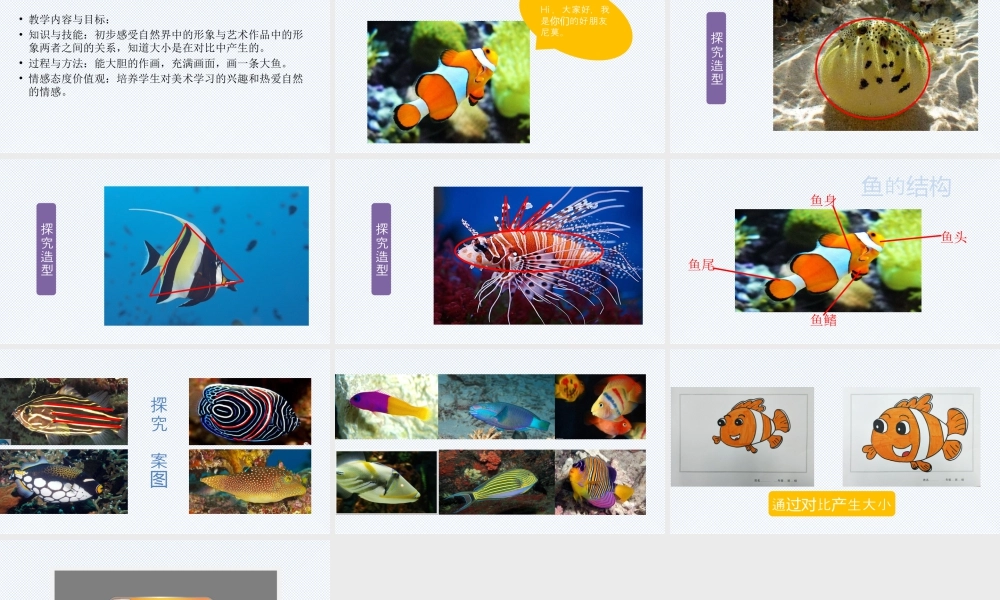Click the 鱼的结构 slide title
The image size is (1000, 600).
(906, 186)
